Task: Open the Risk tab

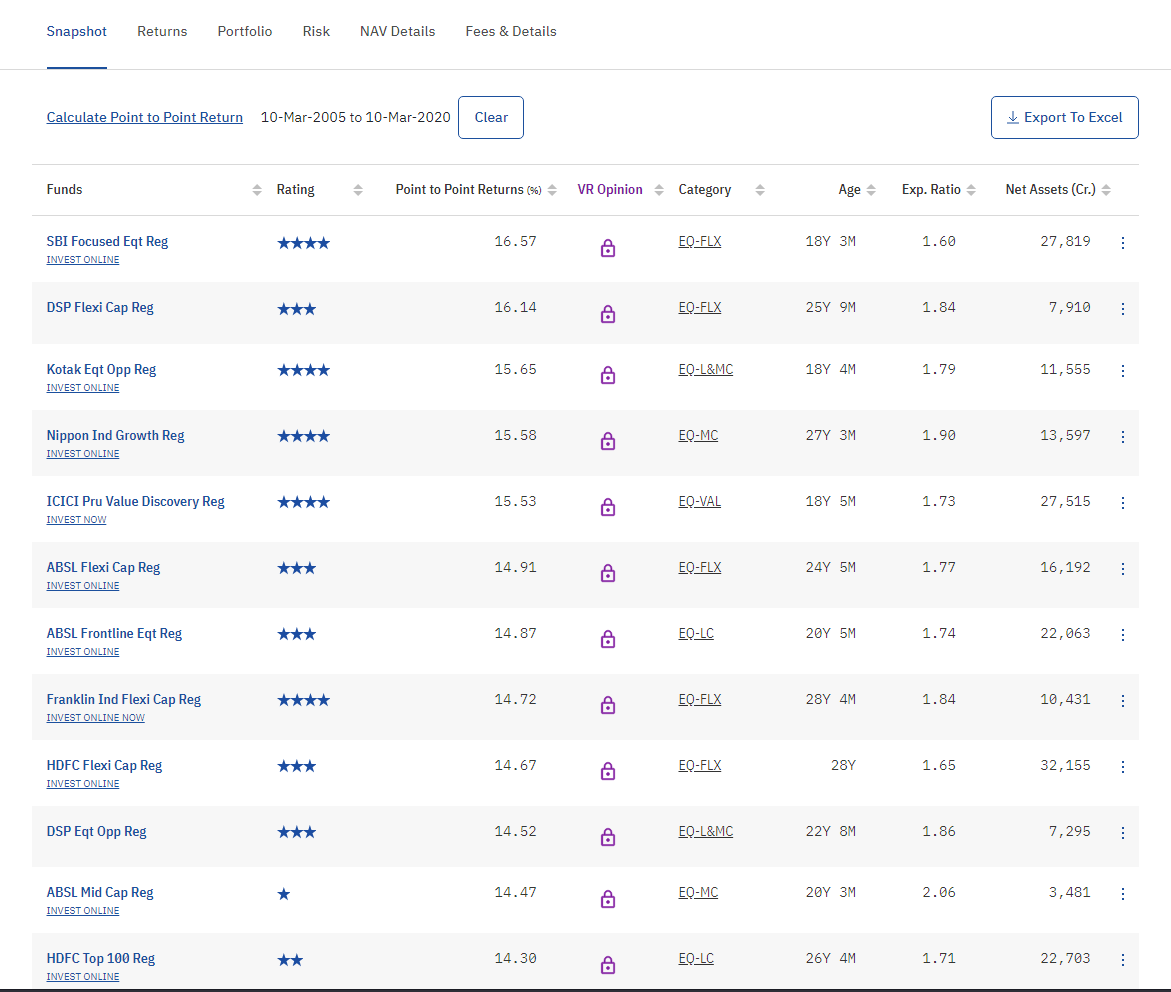Action: tap(316, 31)
